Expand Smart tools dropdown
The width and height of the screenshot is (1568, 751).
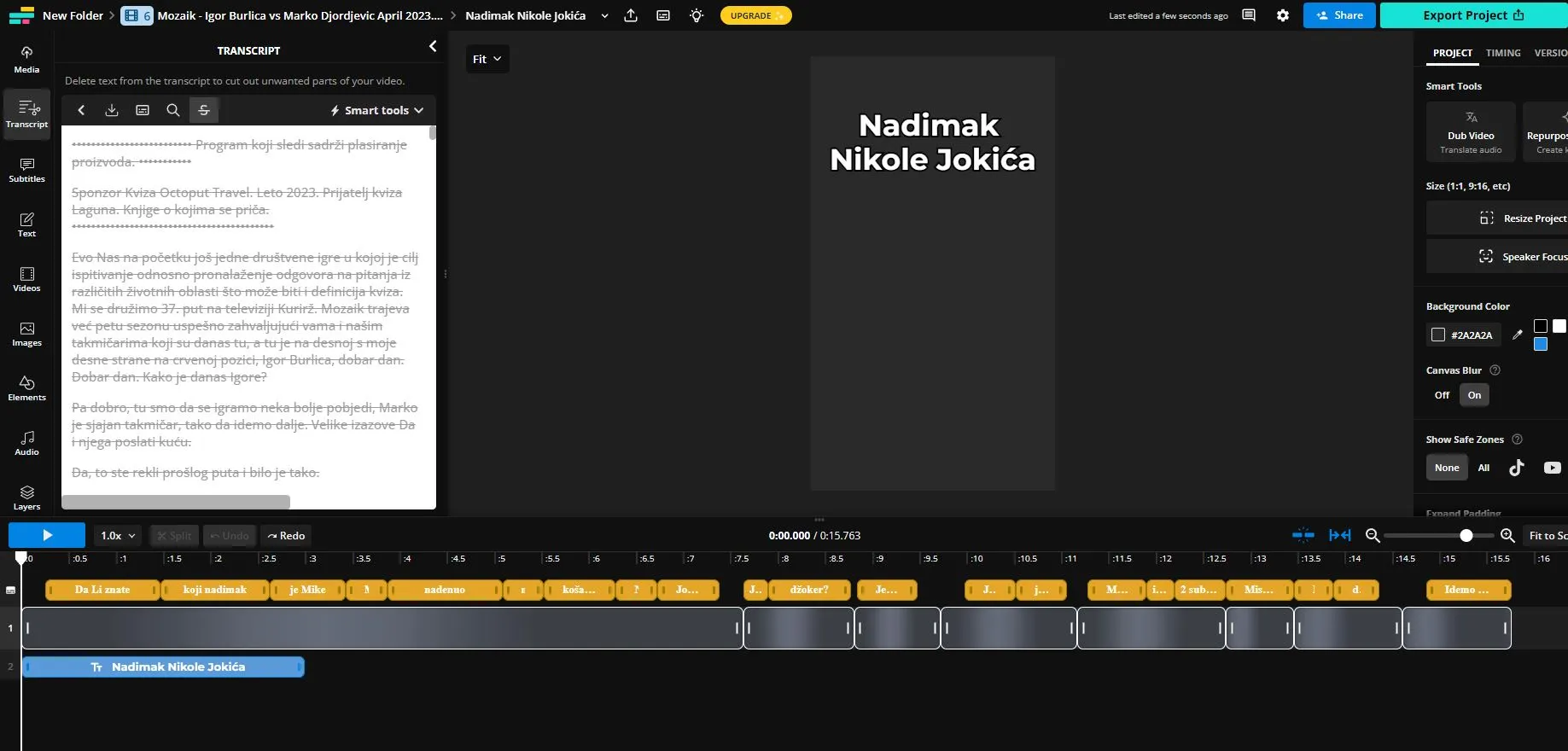(x=377, y=110)
